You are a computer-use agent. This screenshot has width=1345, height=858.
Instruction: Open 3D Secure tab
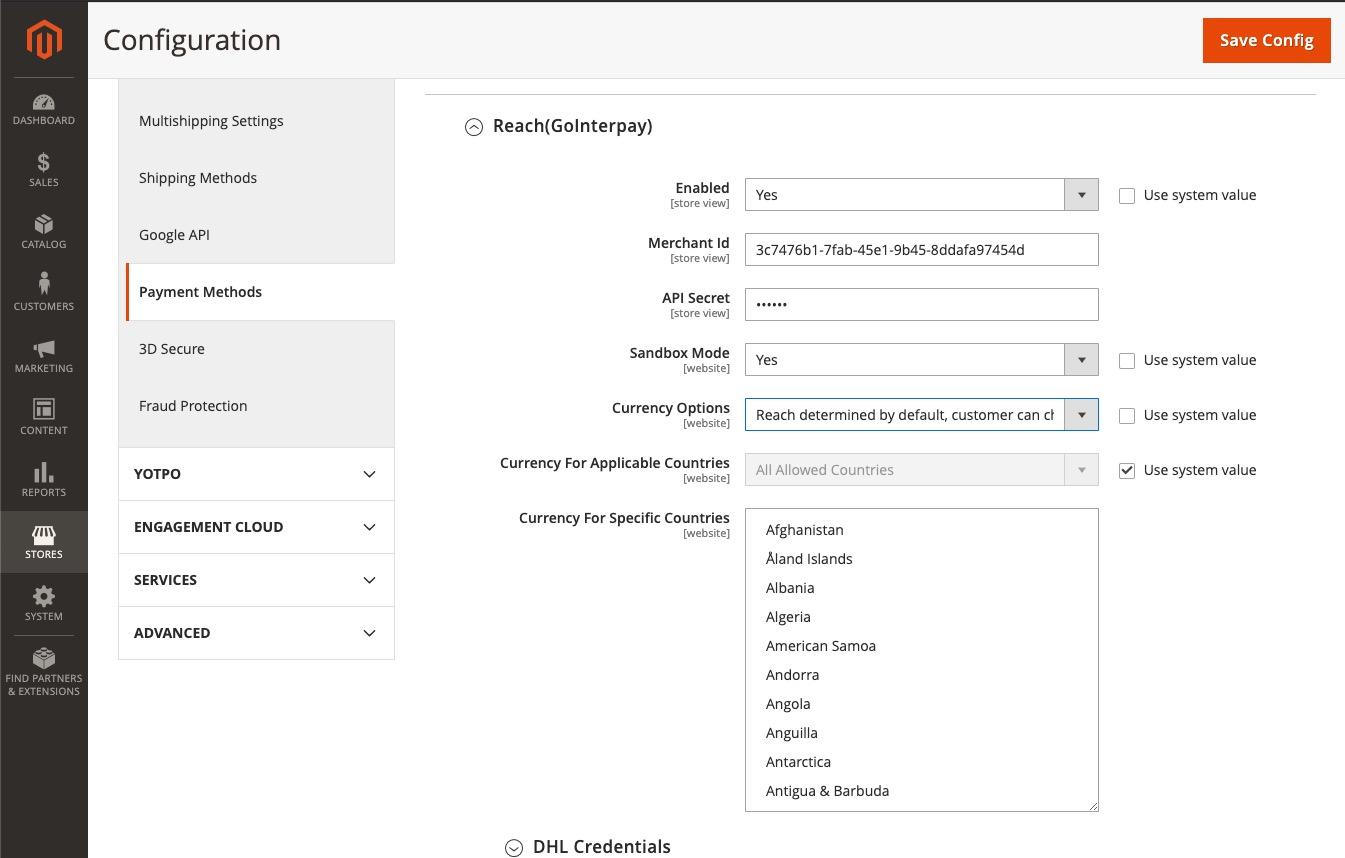(x=256, y=349)
